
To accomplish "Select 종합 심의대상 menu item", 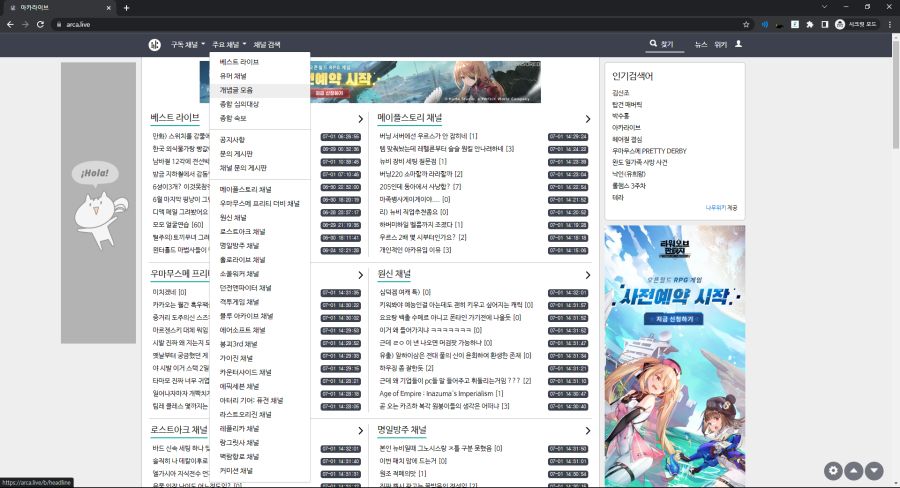I will 260,104.
